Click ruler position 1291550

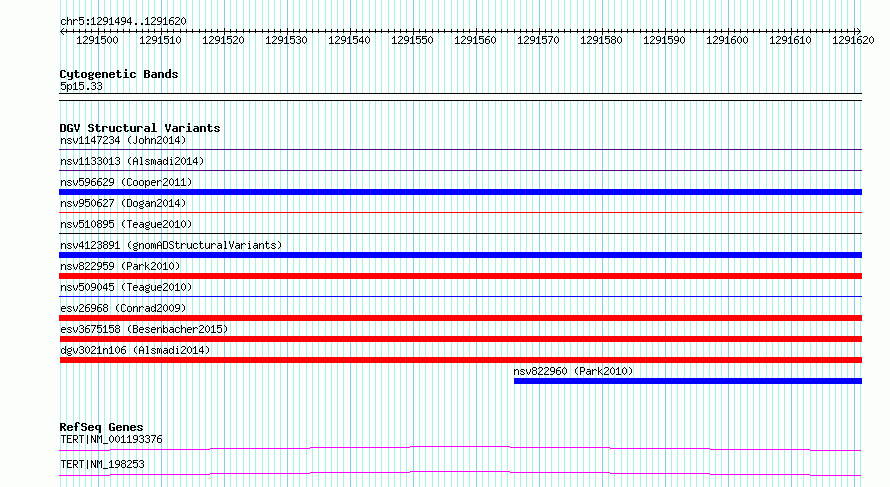pyautogui.click(x=413, y=40)
